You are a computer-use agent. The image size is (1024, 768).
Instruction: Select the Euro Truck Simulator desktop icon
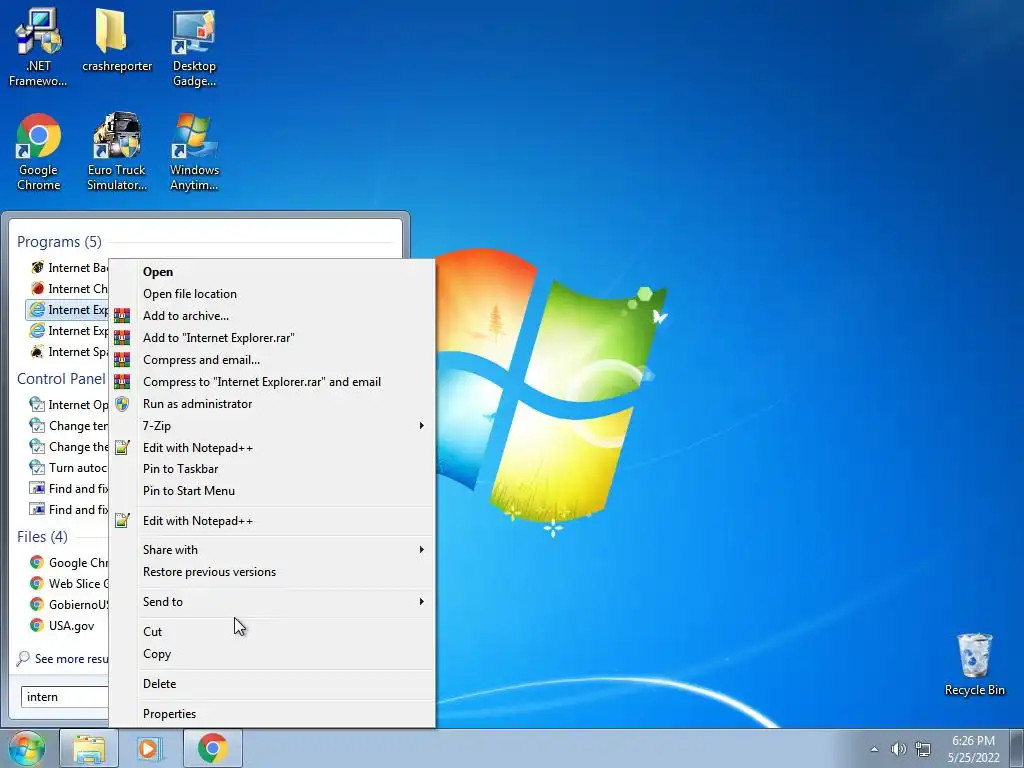coord(117,152)
